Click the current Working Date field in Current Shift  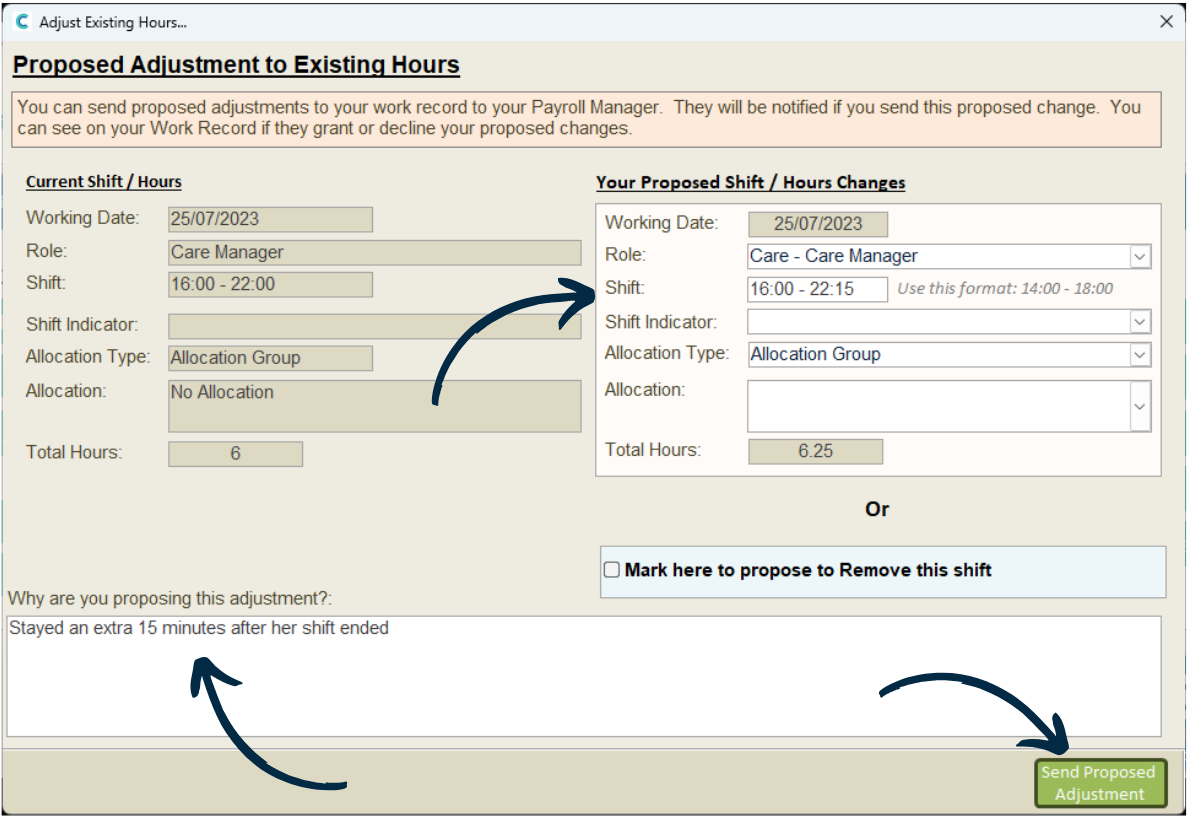tap(270, 219)
